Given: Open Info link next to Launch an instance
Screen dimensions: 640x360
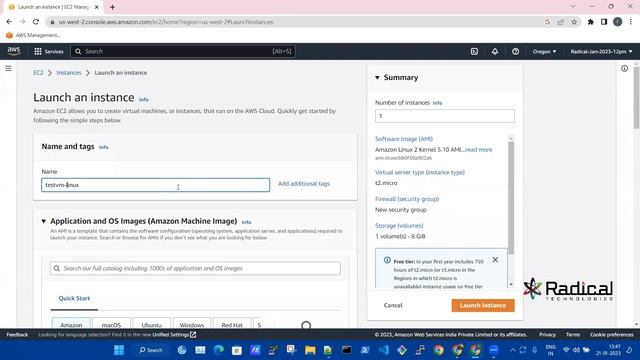Looking at the screenshot, I should point(144,99).
